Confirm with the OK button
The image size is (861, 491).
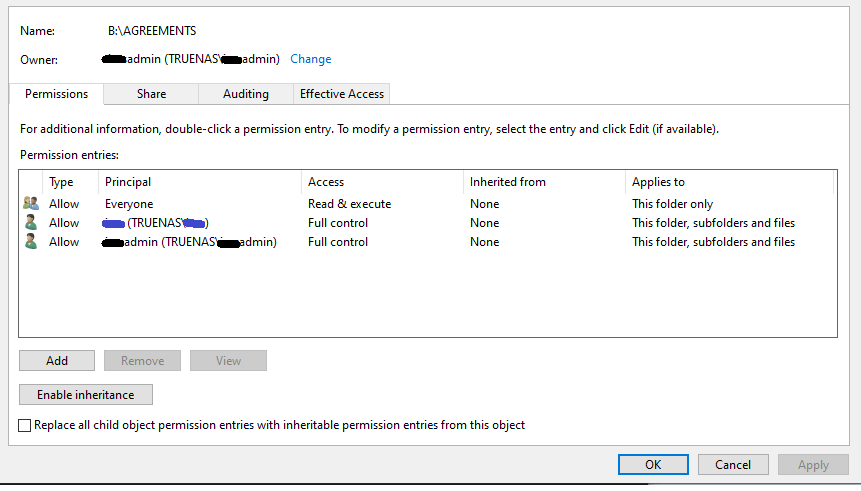pyautogui.click(x=653, y=465)
